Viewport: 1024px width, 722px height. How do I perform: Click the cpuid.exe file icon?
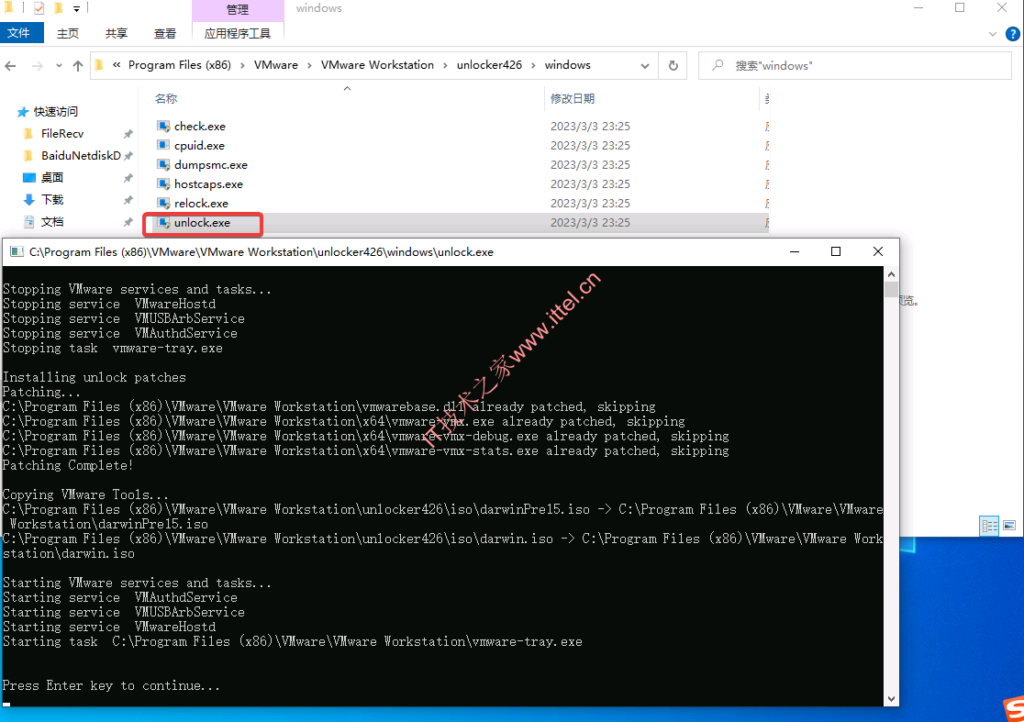click(163, 146)
